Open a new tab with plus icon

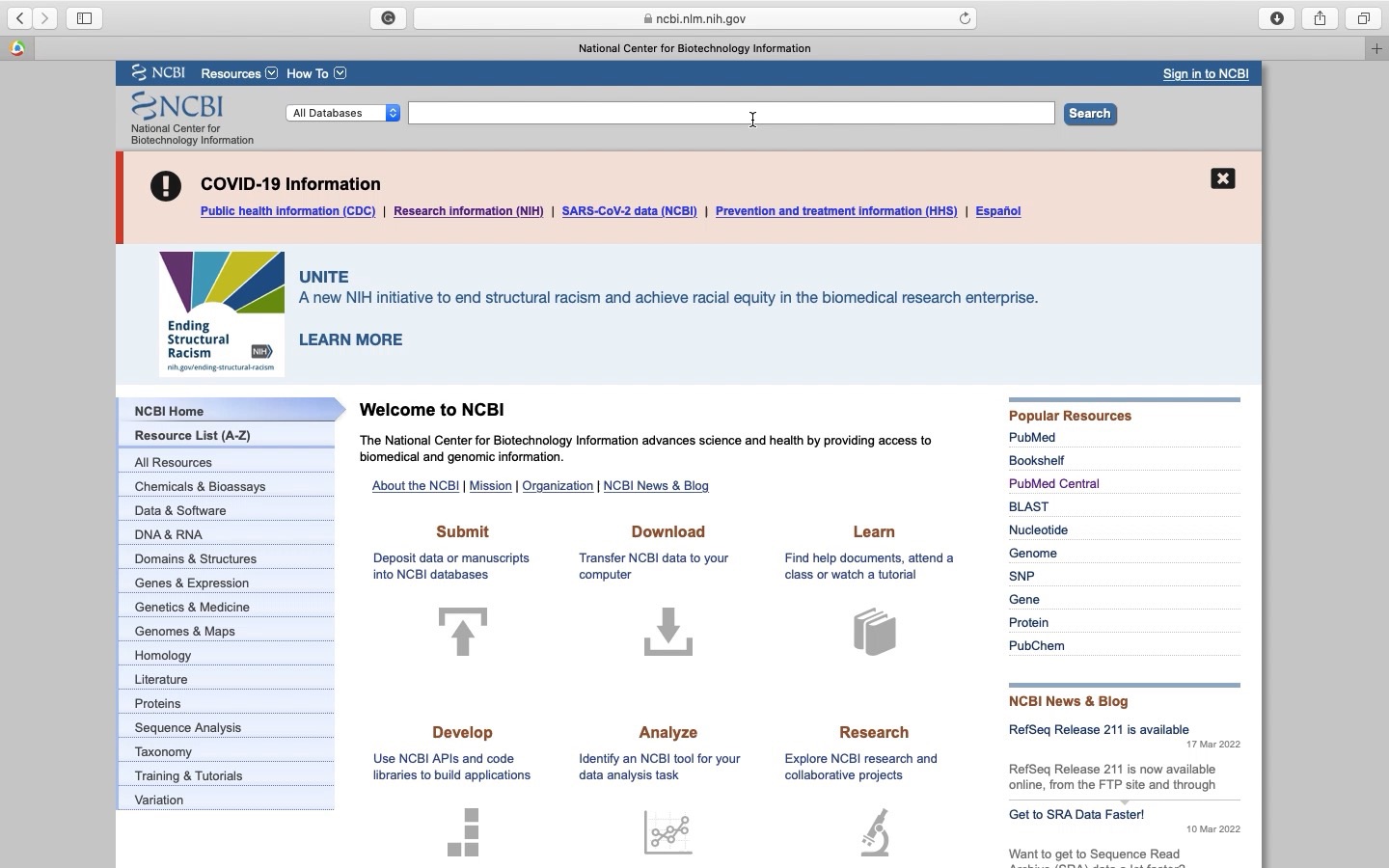point(1376,48)
